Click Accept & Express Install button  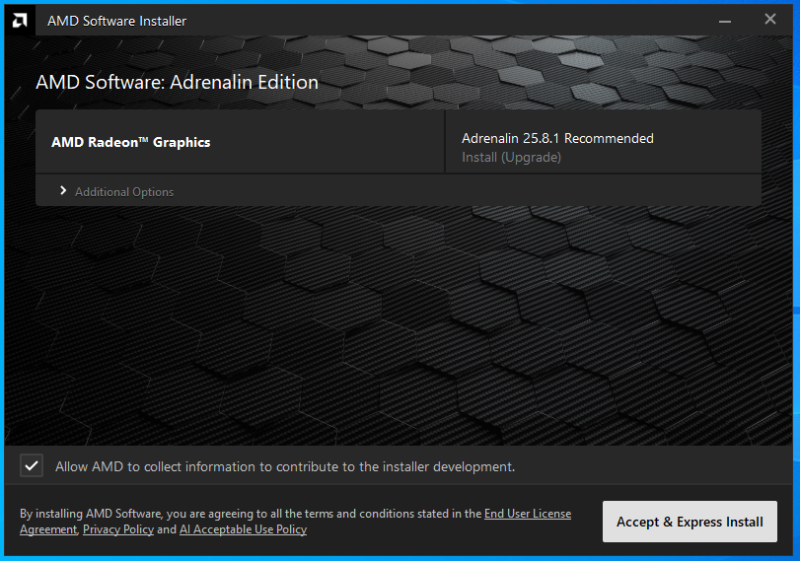coord(690,521)
